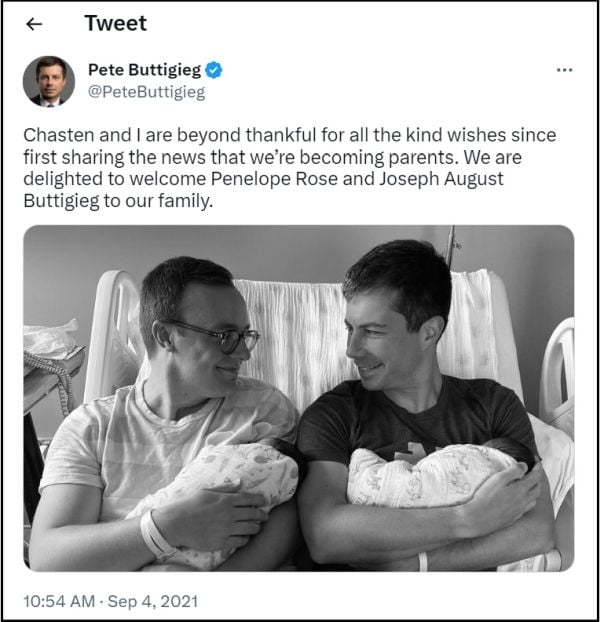This screenshot has width=600, height=622.
Task: Open Pete Buttigieg's profile avatar
Action: pos(48,81)
